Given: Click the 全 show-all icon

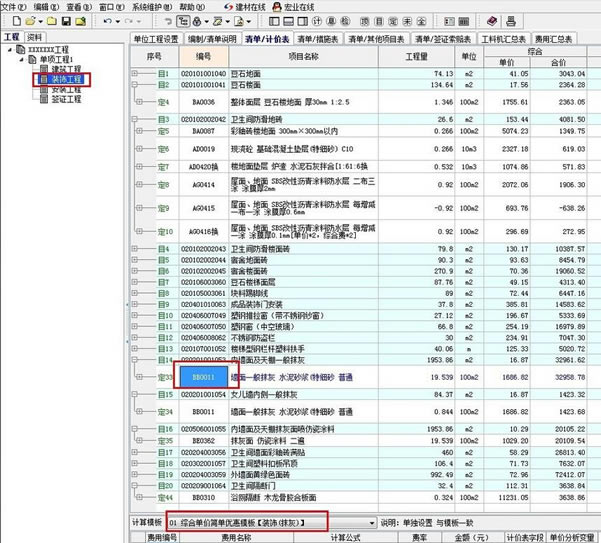Looking at the screenshot, I should click(x=421, y=21).
